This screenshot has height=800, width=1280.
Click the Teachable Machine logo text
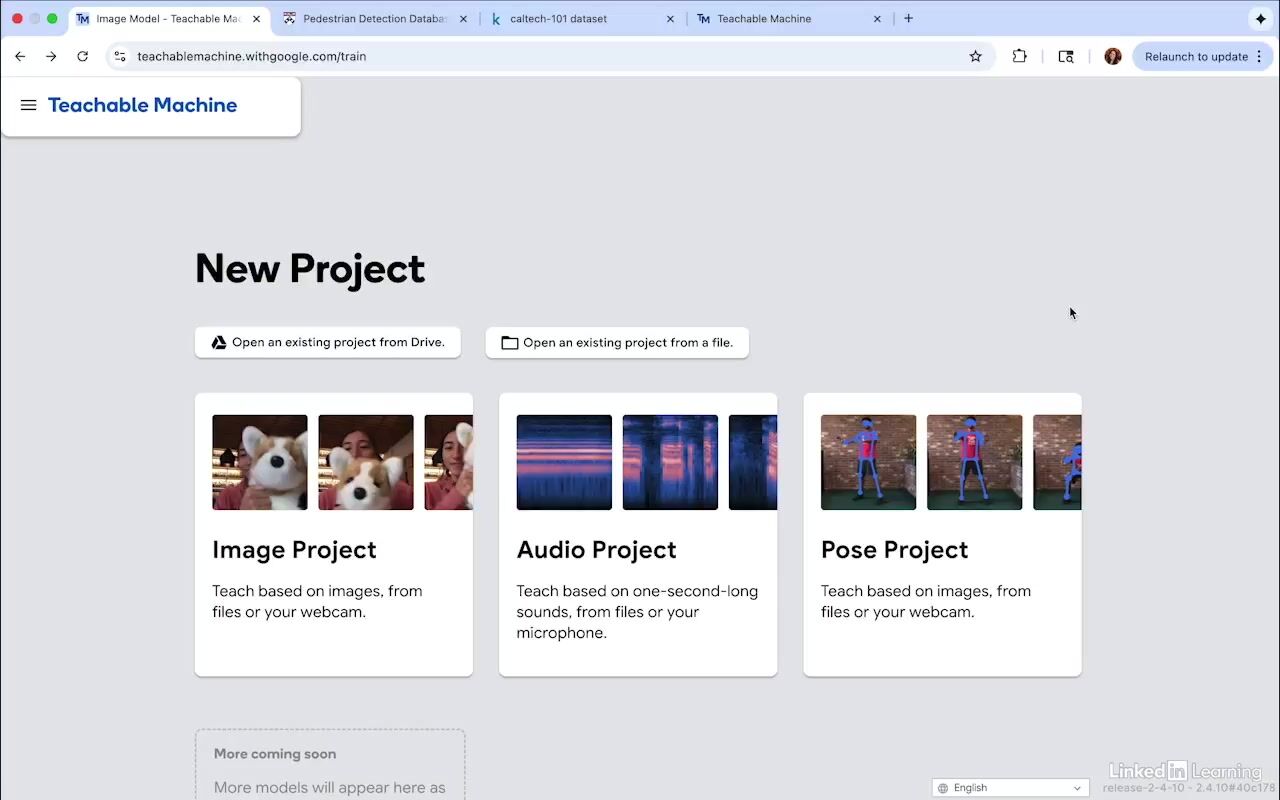pyautogui.click(x=142, y=105)
